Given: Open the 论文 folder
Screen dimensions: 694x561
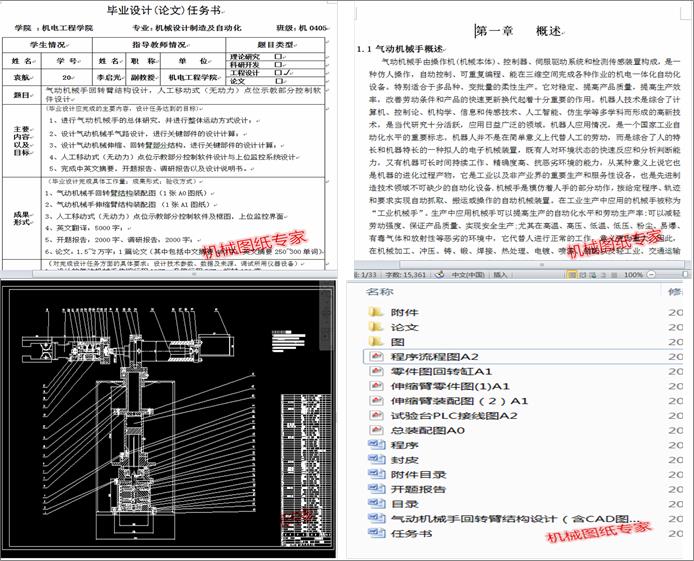Looking at the screenshot, I should tap(393, 327).
